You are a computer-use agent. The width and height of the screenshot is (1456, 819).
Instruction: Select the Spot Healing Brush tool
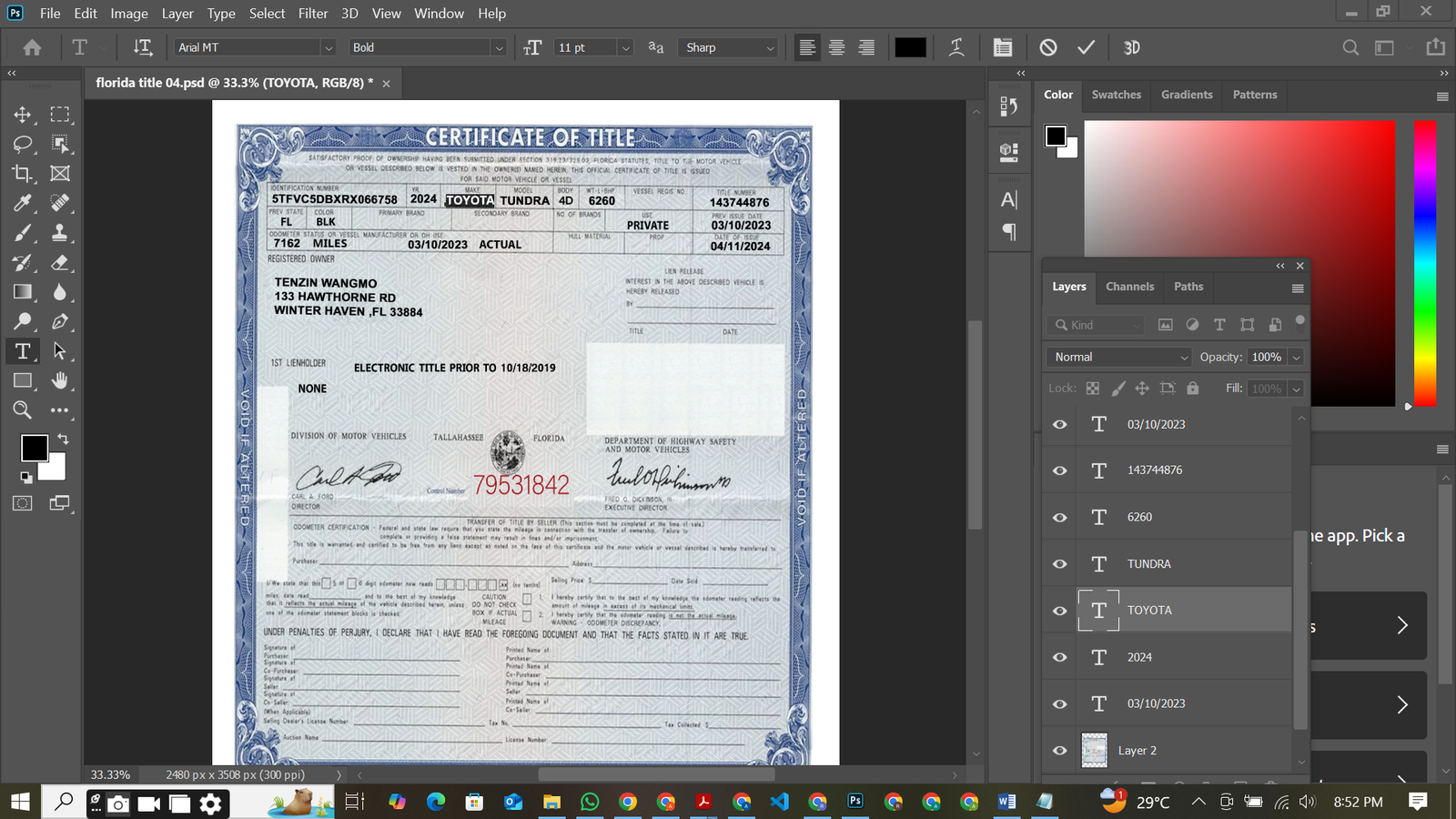[x=60, y=203]
